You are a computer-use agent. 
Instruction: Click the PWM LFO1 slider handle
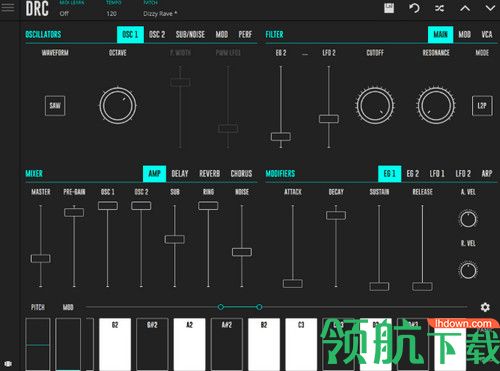pyautogui.click(x=228, y=129)
